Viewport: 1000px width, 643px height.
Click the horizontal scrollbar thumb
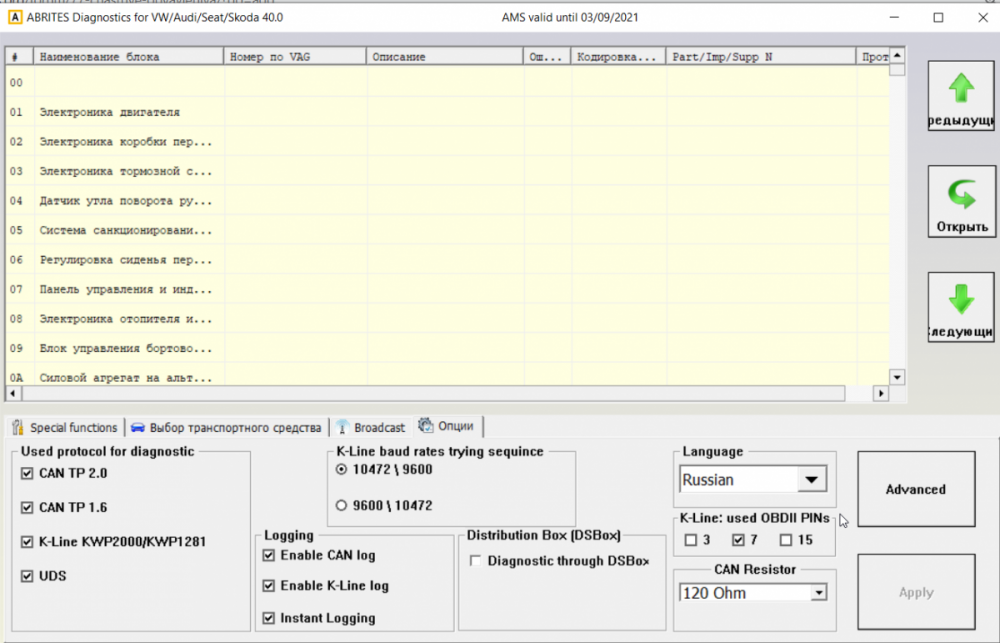coord(432,394)
